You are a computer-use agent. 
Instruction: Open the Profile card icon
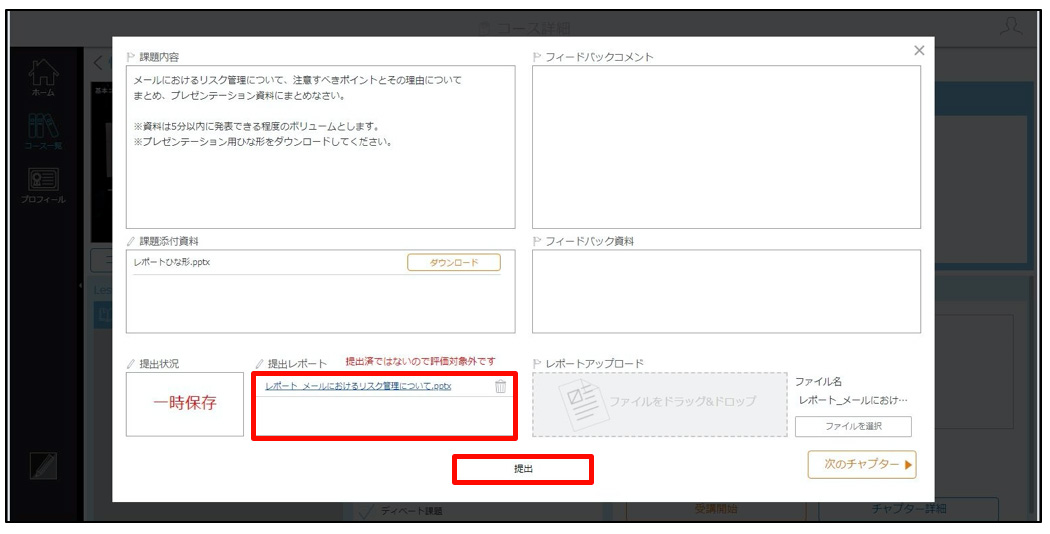coord(44,180)
